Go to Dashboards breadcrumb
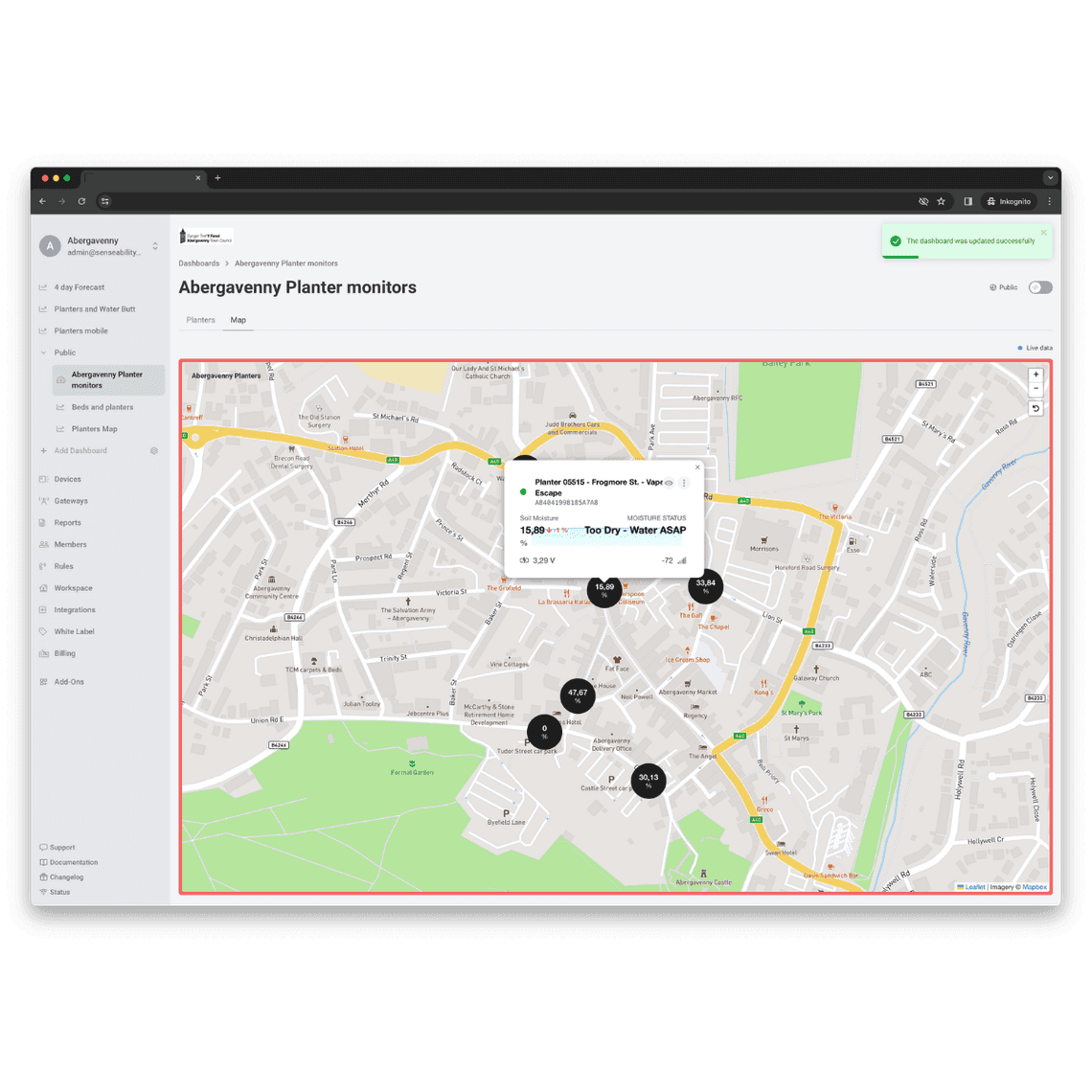The image size is (1092, 1092). point(198,263)
